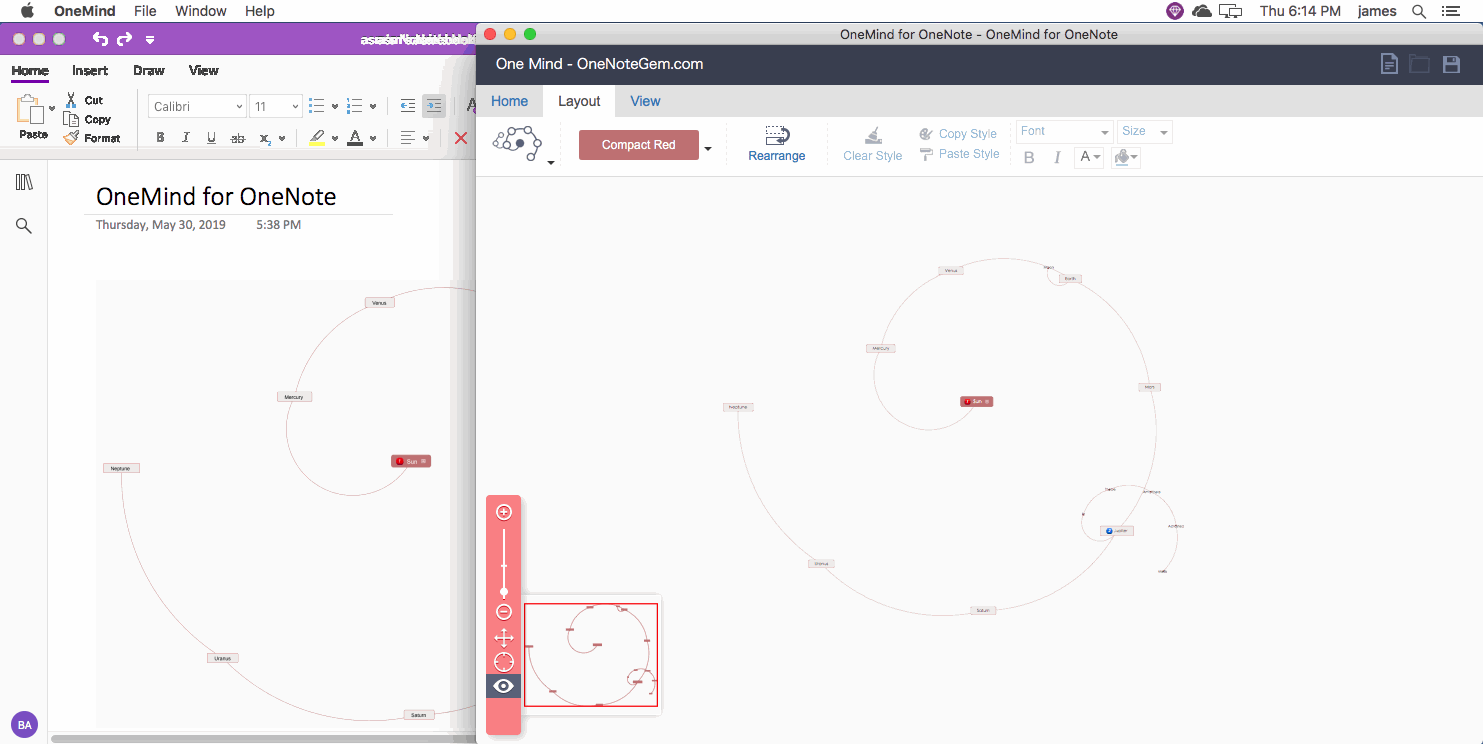Click Clear Style in OneMind toolbar
Screen dimensions: 1483x744
[x=873, y=144]
